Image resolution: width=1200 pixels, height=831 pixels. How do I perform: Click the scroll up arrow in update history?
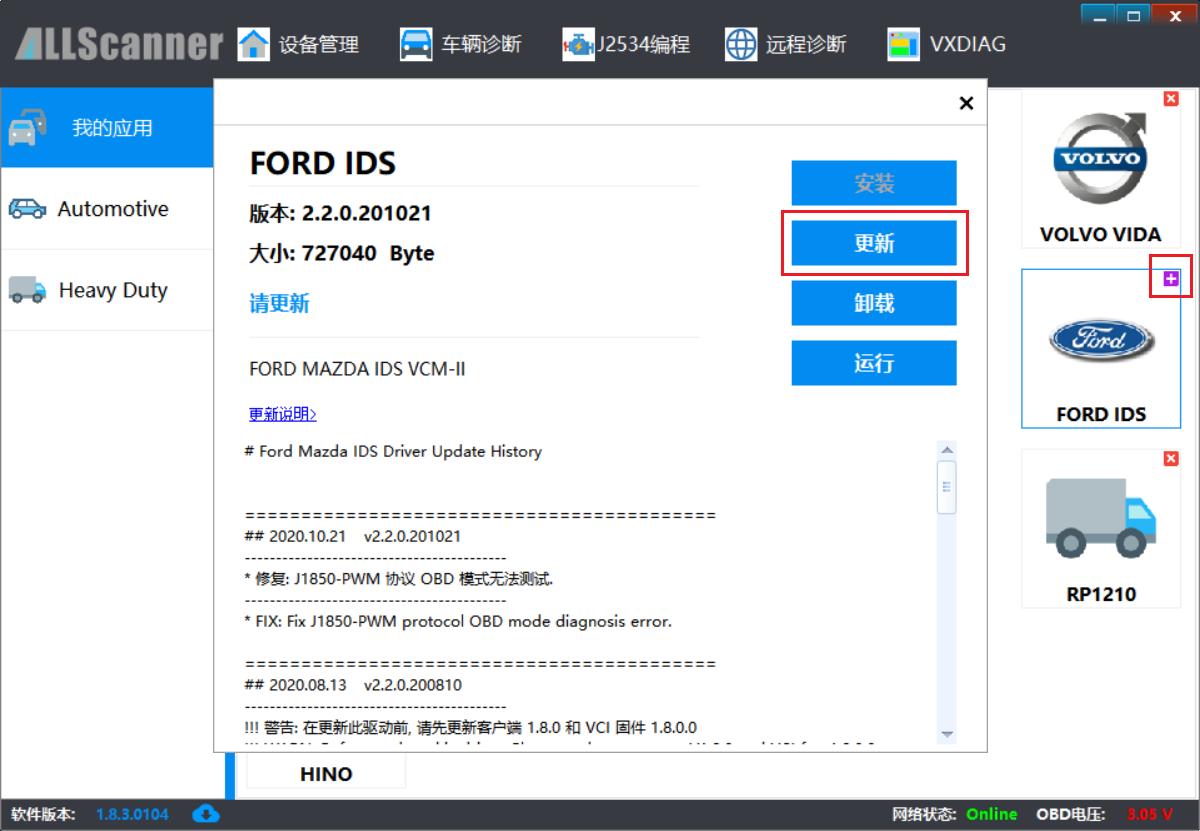coord(947,449)
